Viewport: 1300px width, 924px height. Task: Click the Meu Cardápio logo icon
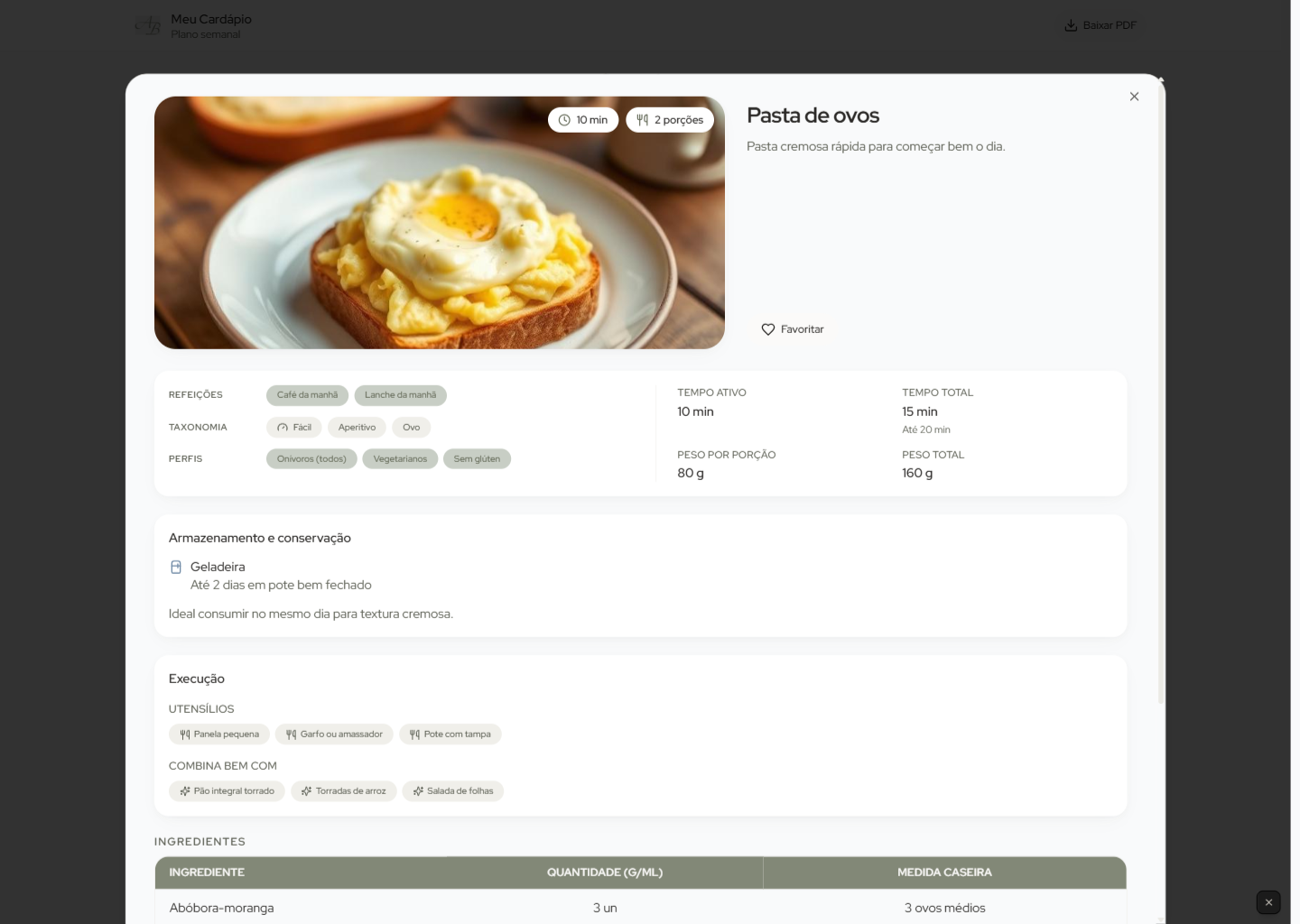(x=148, y=25)
